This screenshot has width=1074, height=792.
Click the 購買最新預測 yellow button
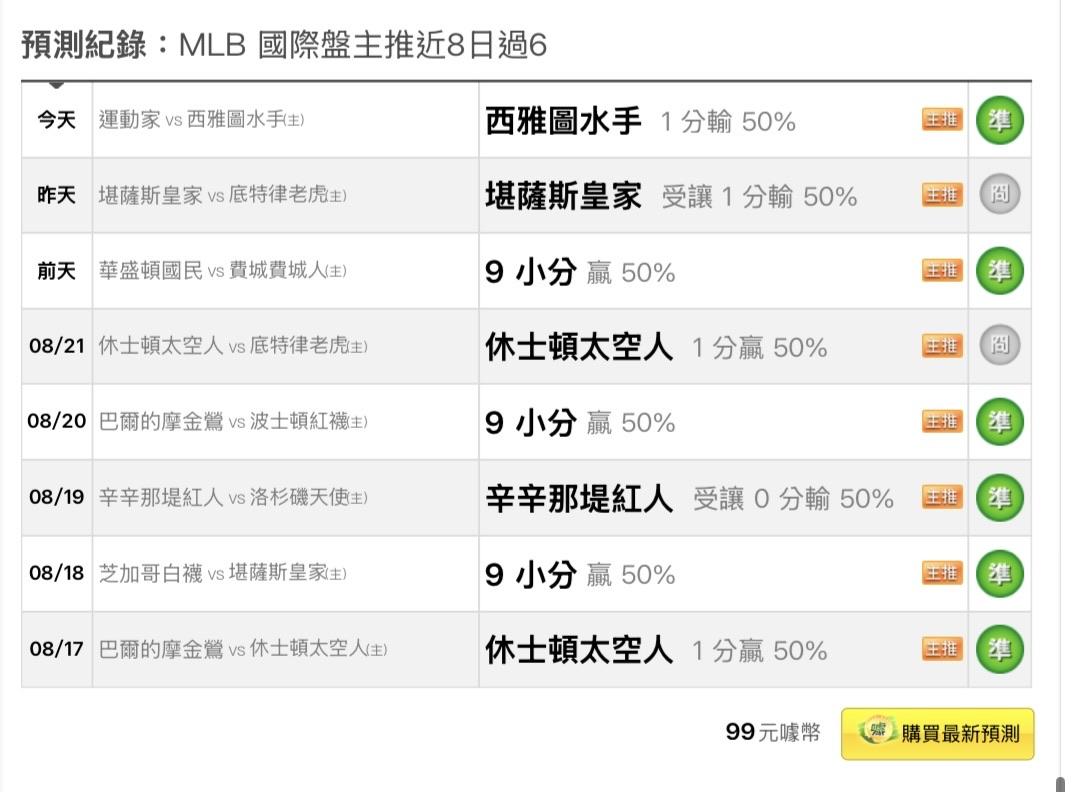click(x=938, y=734)
